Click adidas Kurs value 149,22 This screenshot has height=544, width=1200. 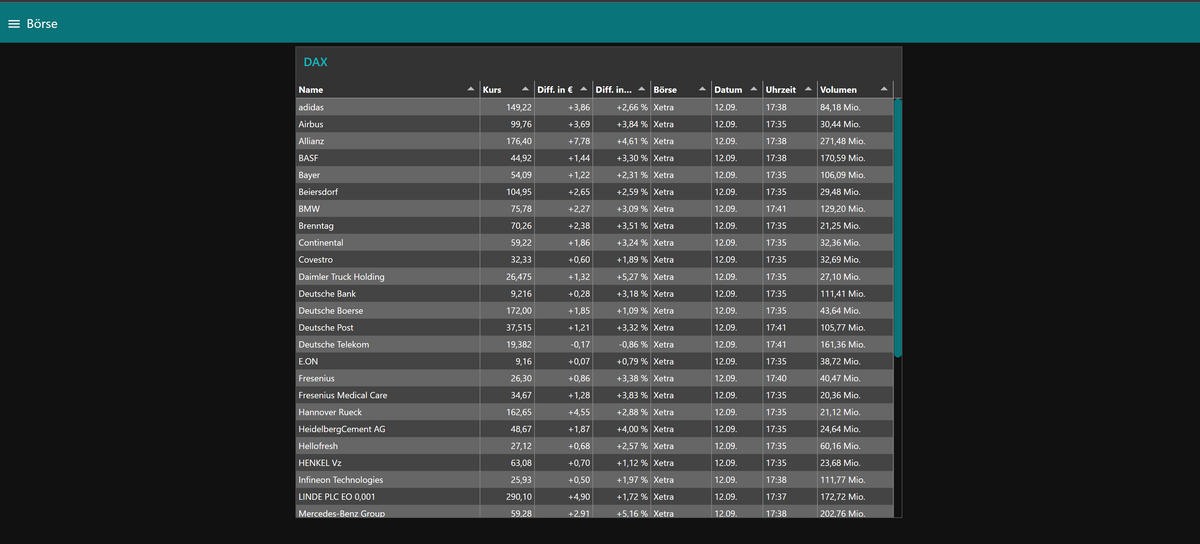tap(519, 107)
